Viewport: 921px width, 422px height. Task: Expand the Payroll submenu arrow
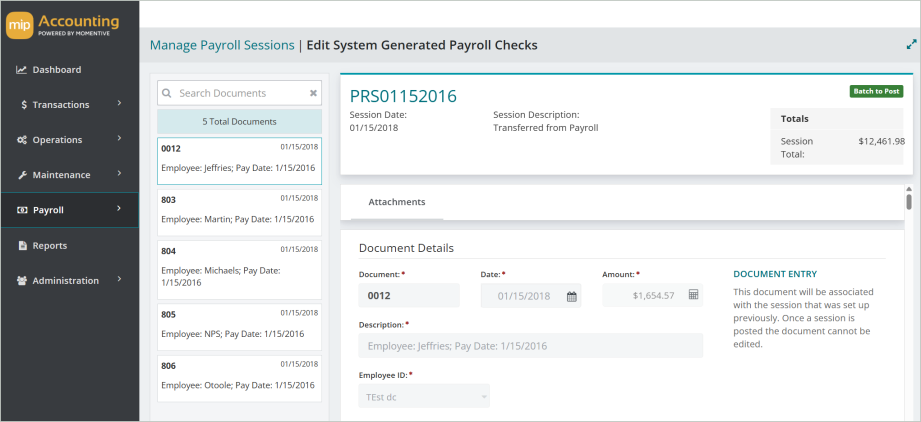click(119, 209)
